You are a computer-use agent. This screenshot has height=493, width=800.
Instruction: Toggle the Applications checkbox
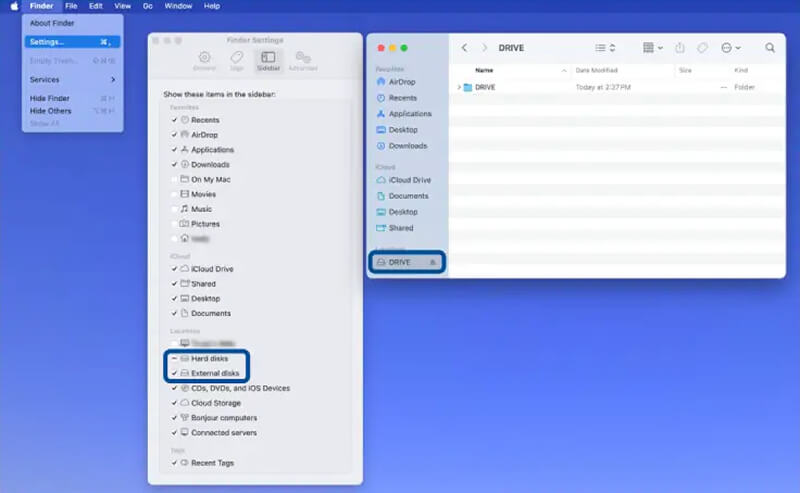pos(174,150)
